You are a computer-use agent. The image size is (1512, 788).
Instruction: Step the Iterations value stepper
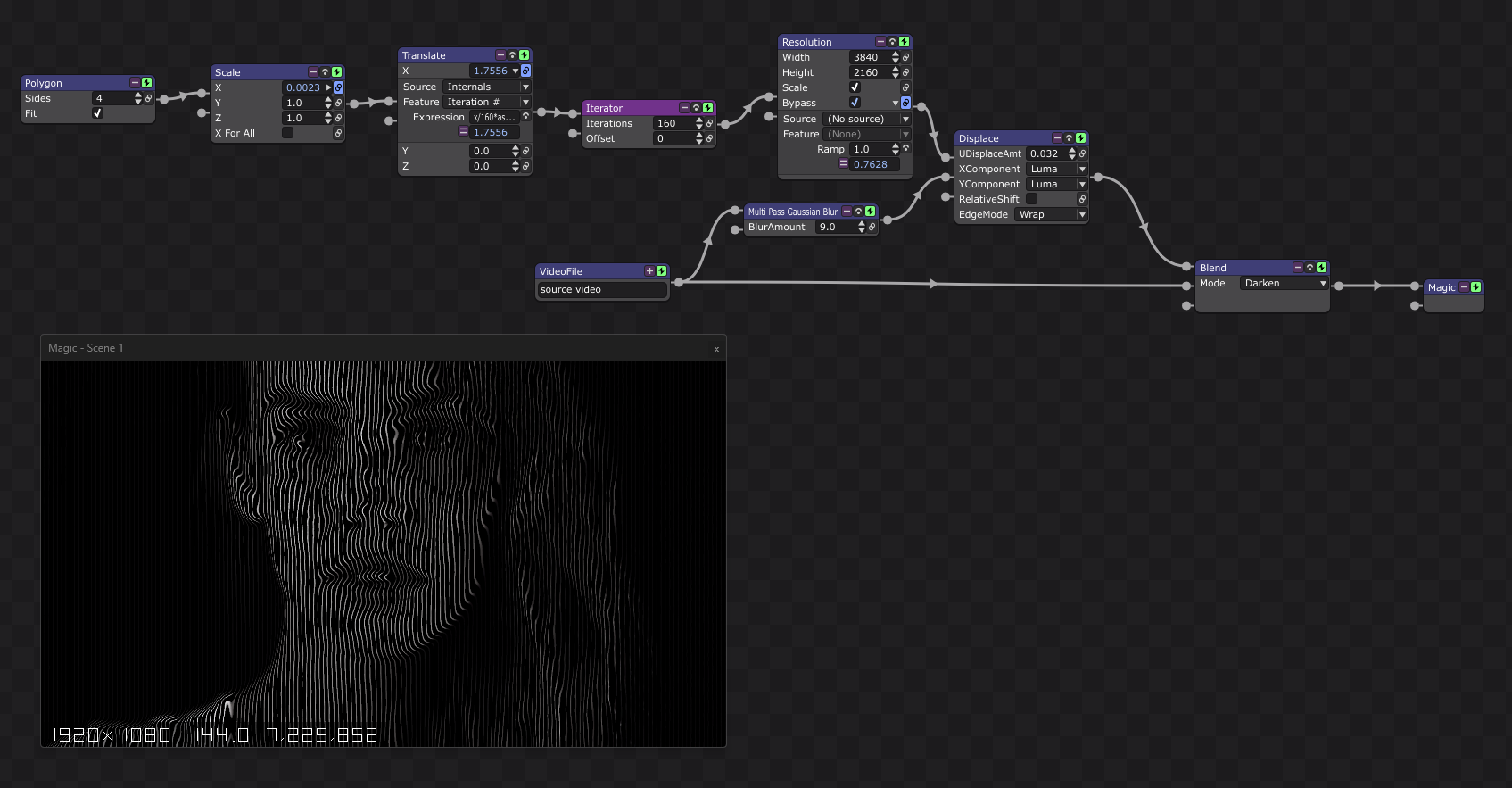699,123
